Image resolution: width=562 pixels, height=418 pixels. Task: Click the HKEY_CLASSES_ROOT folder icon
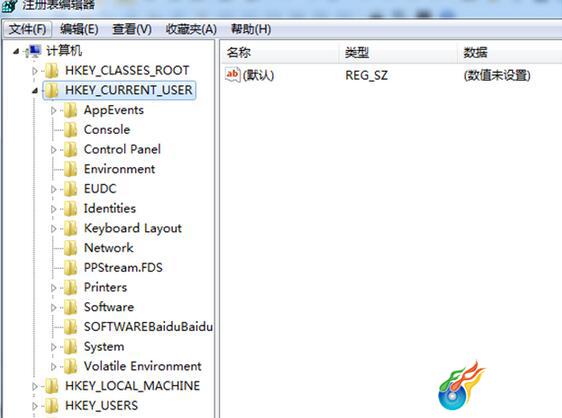52,71
